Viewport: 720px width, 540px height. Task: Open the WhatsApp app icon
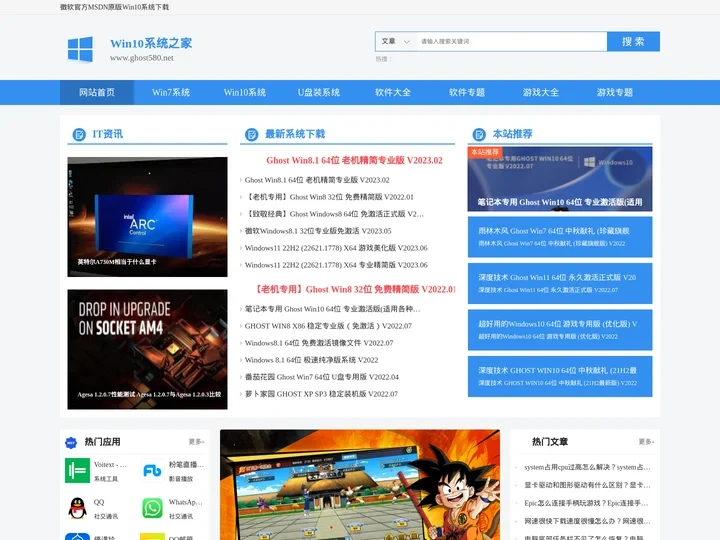152,508
